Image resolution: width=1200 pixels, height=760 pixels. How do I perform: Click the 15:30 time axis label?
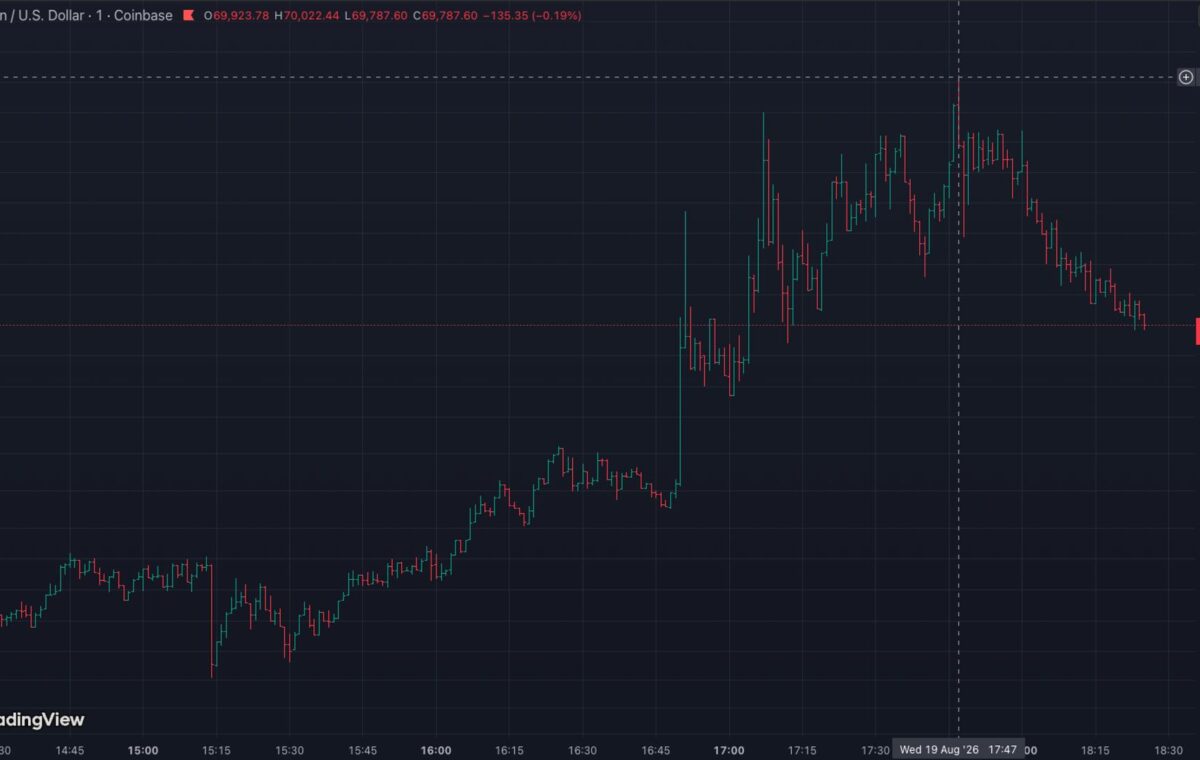pos(289,749)
